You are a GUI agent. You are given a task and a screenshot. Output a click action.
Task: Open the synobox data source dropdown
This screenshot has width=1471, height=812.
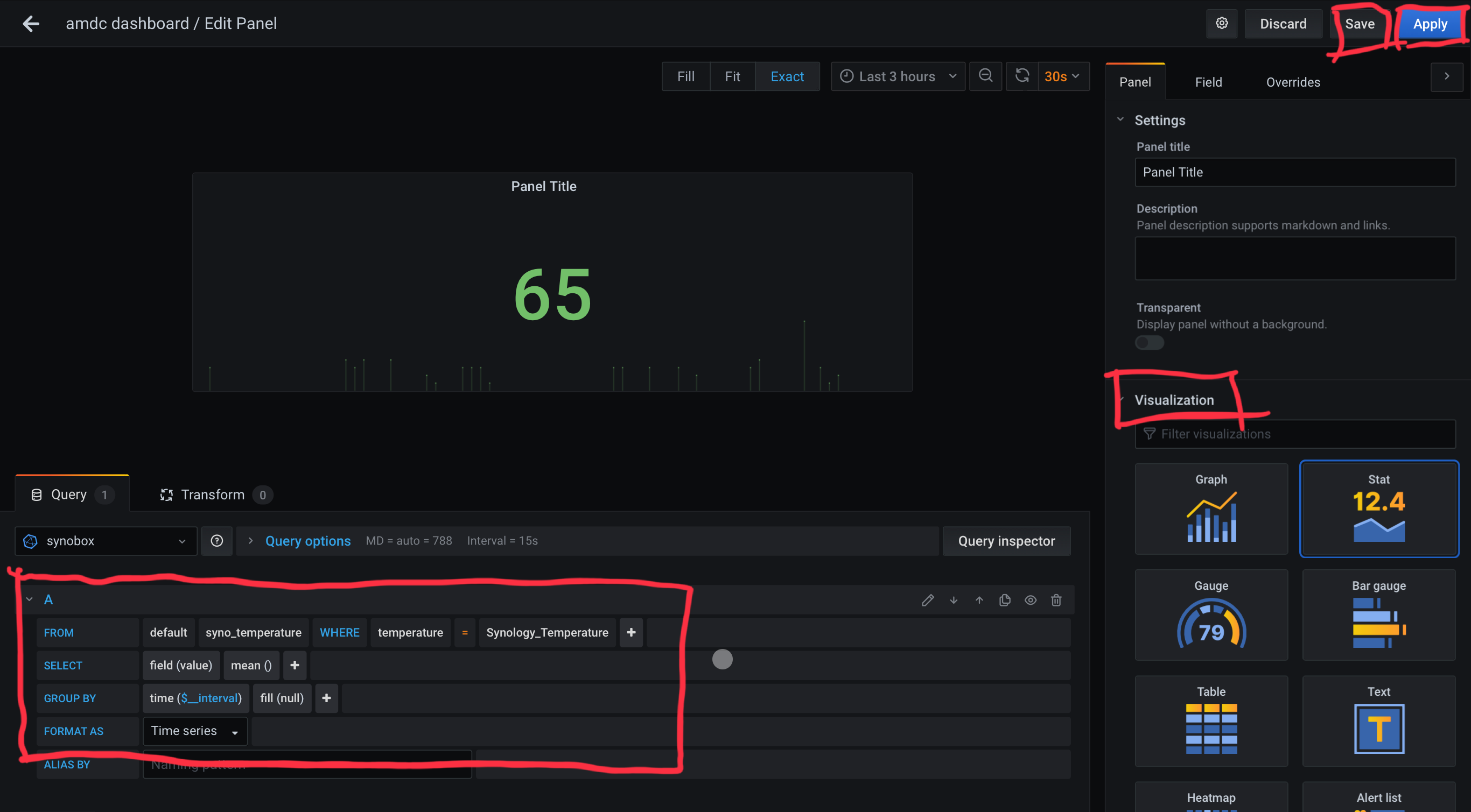click(x=106, y=540)
